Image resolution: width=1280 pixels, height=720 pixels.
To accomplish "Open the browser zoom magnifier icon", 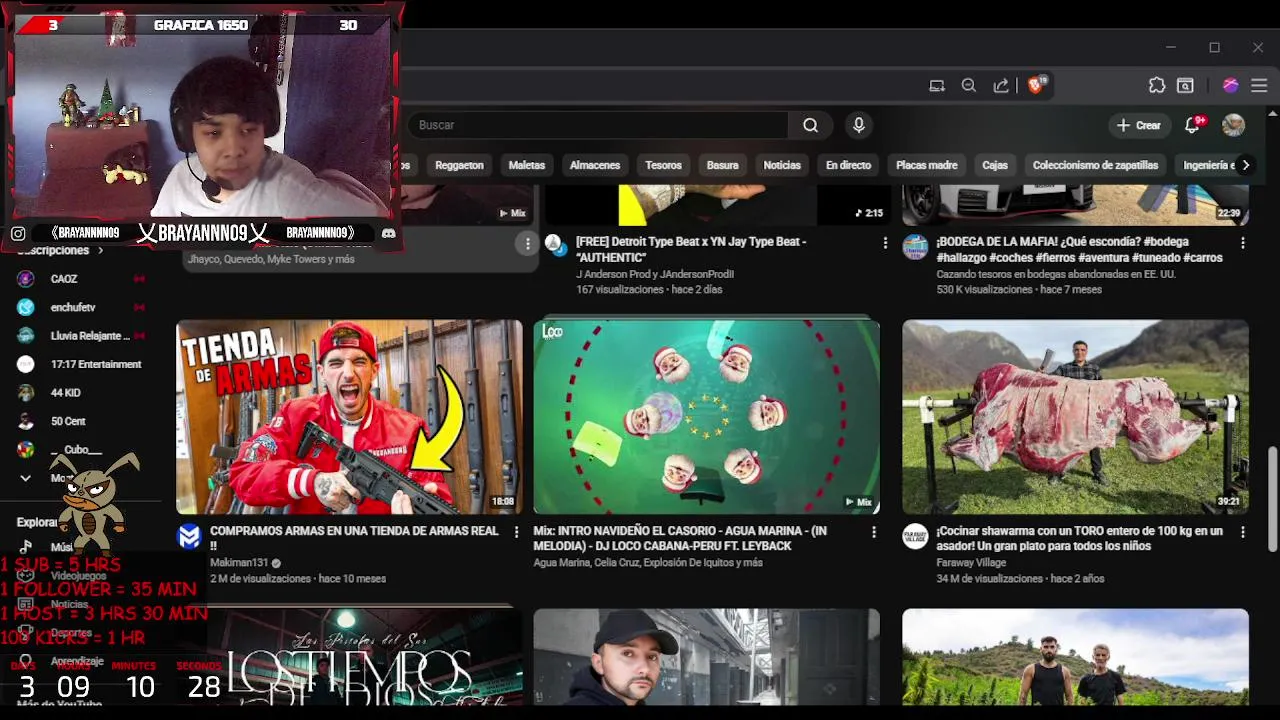I will point(968,85).
